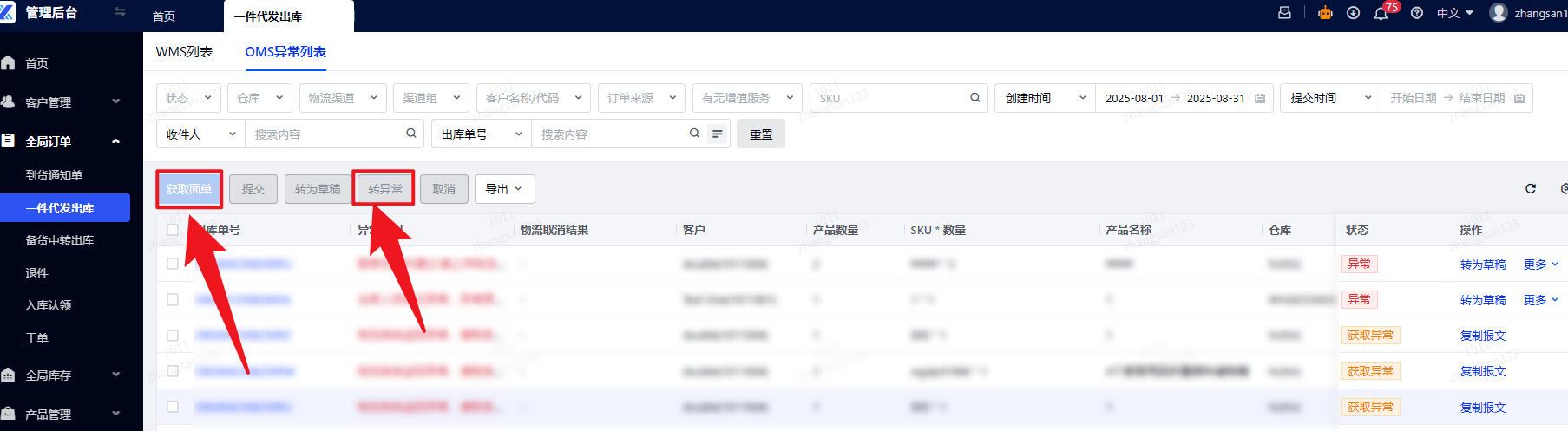
Task: Open the inbox tray icon in header
Action: (1285, 13)
